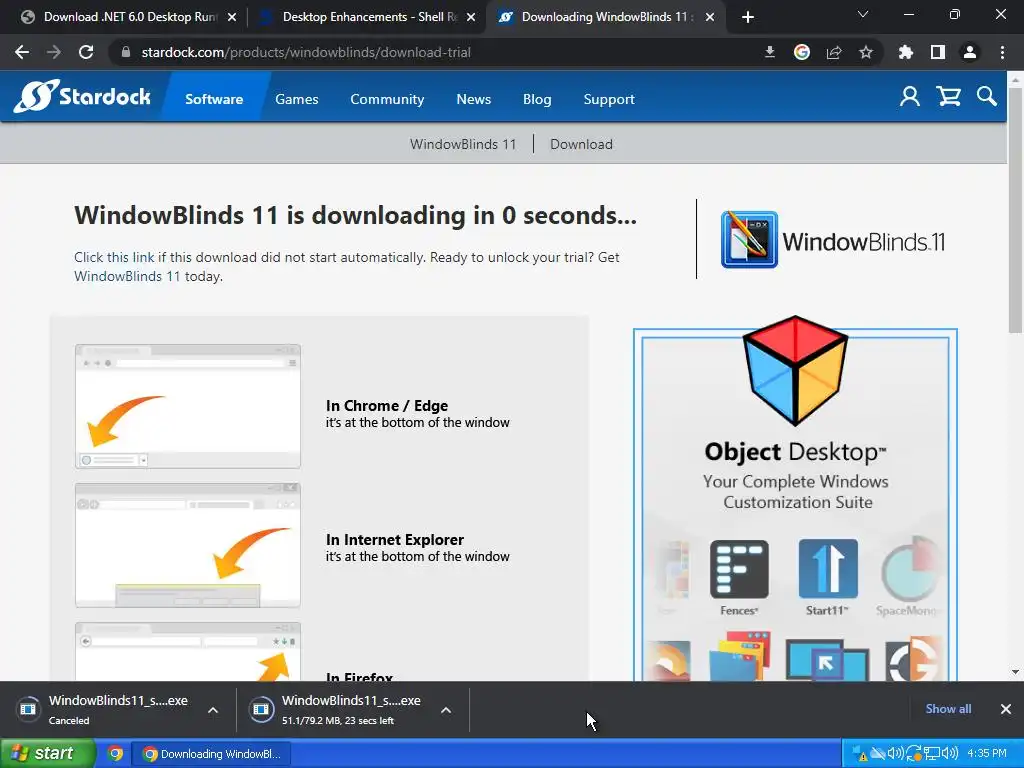Click the Download sub-navigation link
This screenshot has width=1024, height=768.
[x=581, y=144]
